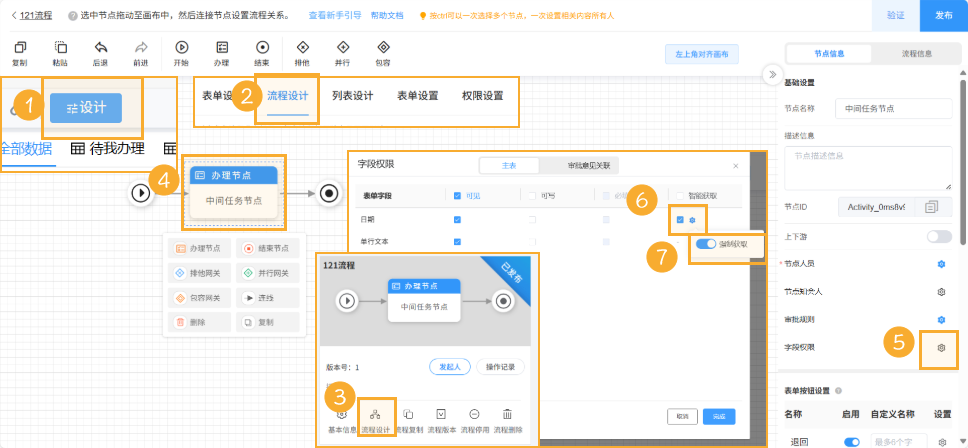Toggle the 可写 header checkbox
Image resolution: width=968 pixels, height=448 pixels.
[x=532, y=196]
